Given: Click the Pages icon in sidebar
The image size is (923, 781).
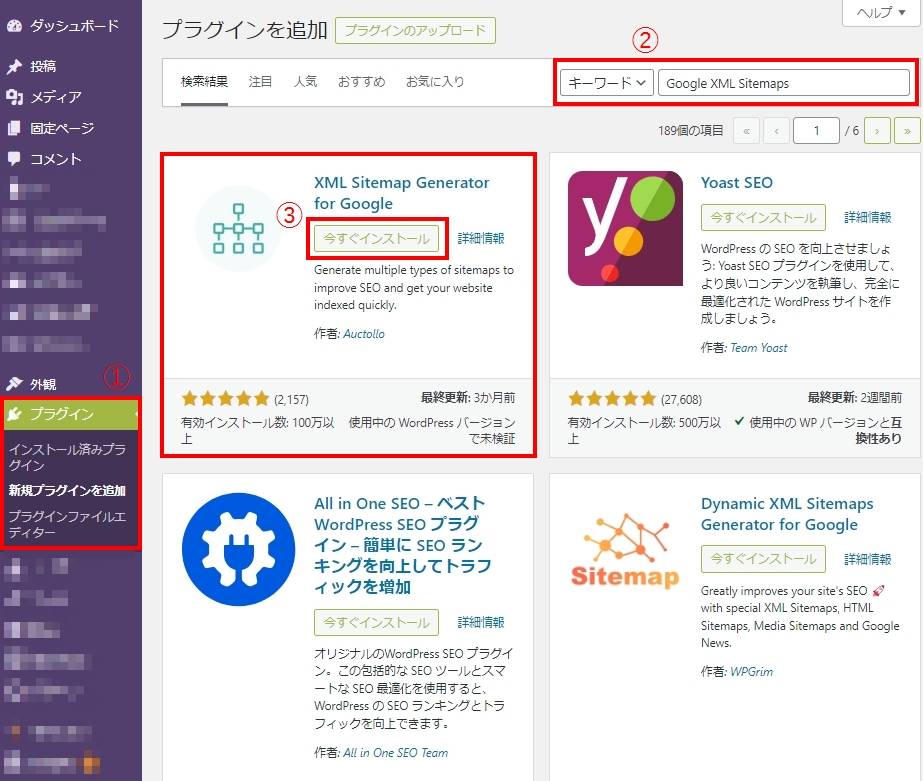Looking at the screenshot, I should [14, 128].
